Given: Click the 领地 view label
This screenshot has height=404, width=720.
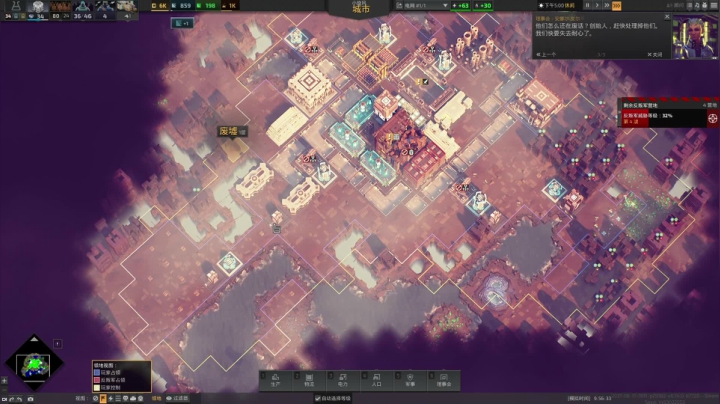Looking at the screenshot, I should 157,398.
